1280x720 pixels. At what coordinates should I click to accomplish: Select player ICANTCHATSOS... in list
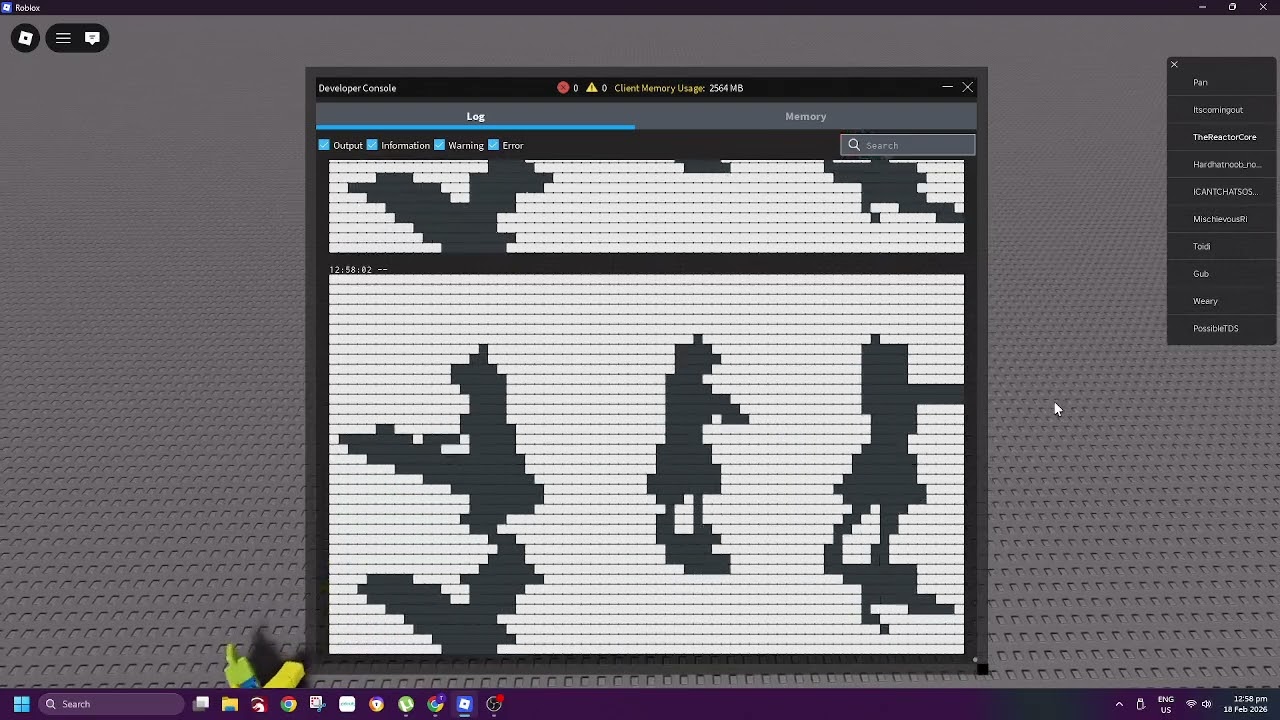[1222, 192]
